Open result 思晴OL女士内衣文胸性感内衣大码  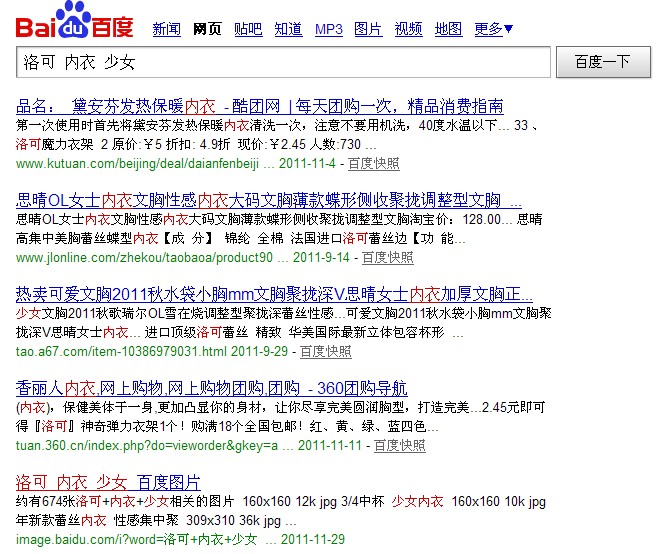click(x=269, y=200)
